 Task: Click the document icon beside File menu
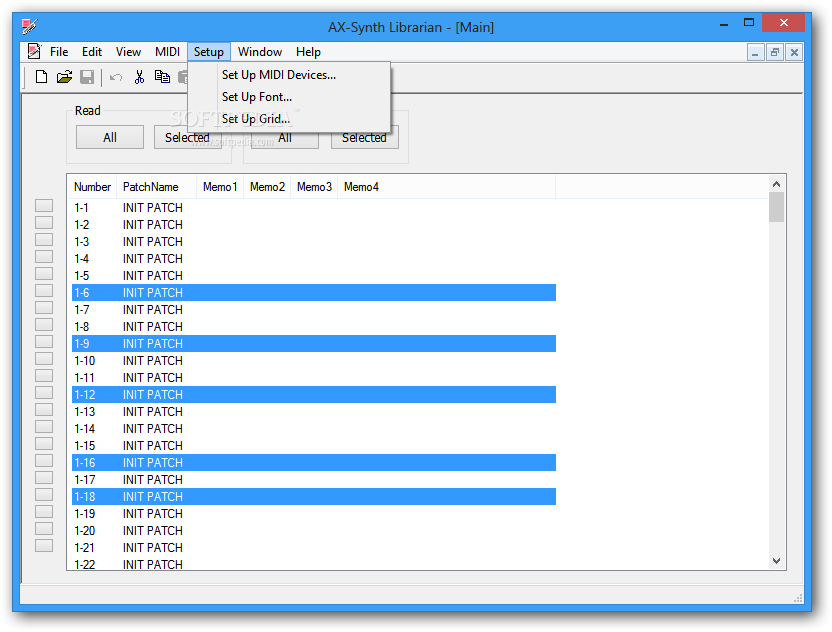click(34, 51)
